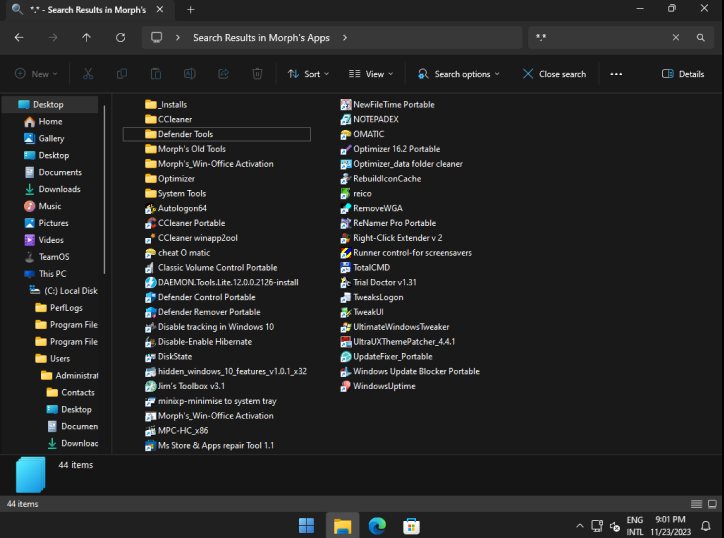The height and width of the screenshot is (538, 724).
Task: Select Jim's Toolbox v3.1 item
Action: (185, 386)
